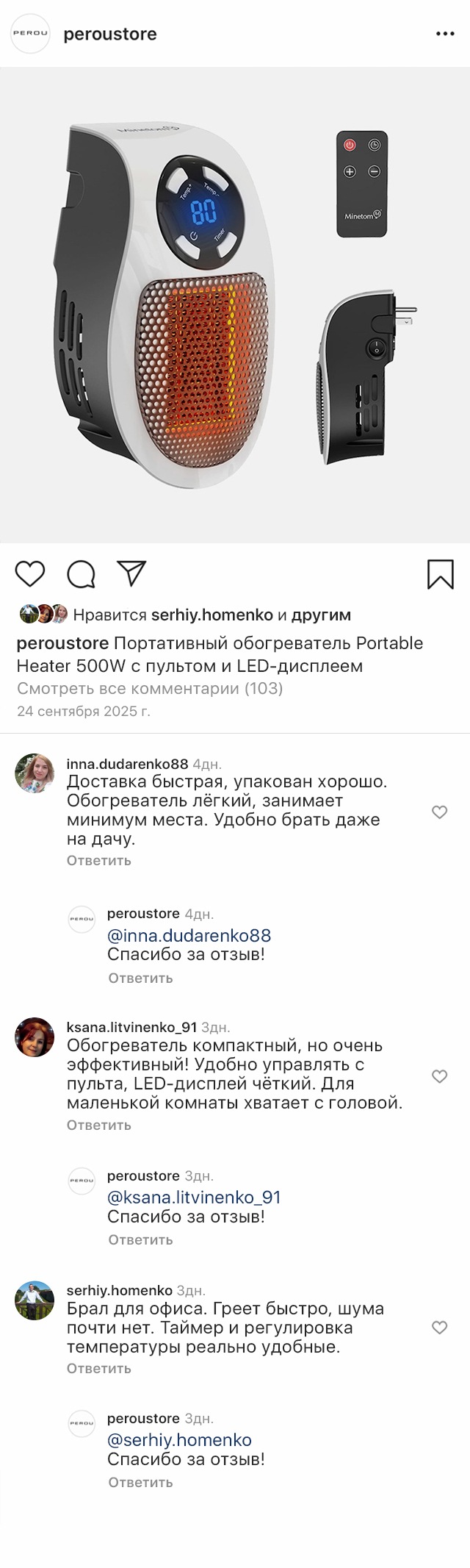
Task: Reply to serhiy.homenko's comment
Action: [x=99, y=1368]
